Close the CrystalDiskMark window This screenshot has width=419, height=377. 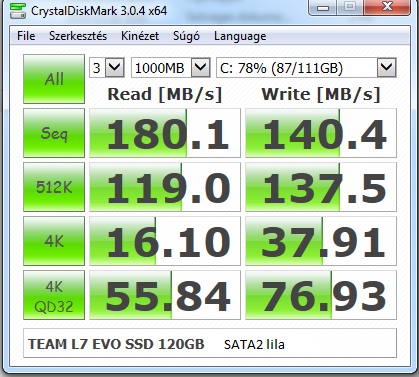[387, 7]
